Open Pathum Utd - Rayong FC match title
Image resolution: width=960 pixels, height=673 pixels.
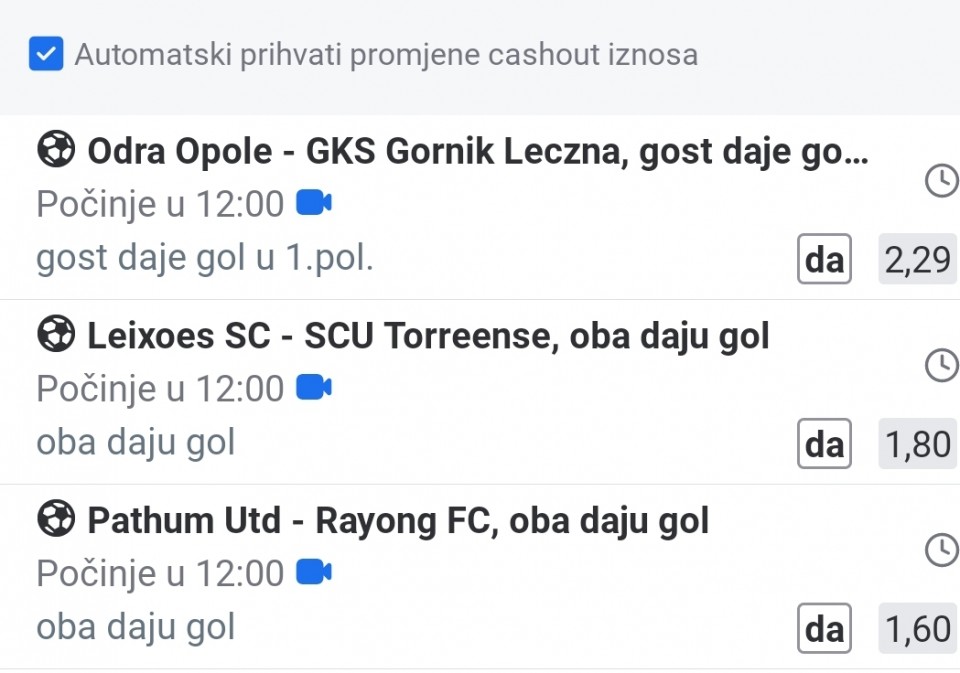[x=398, y=521]
